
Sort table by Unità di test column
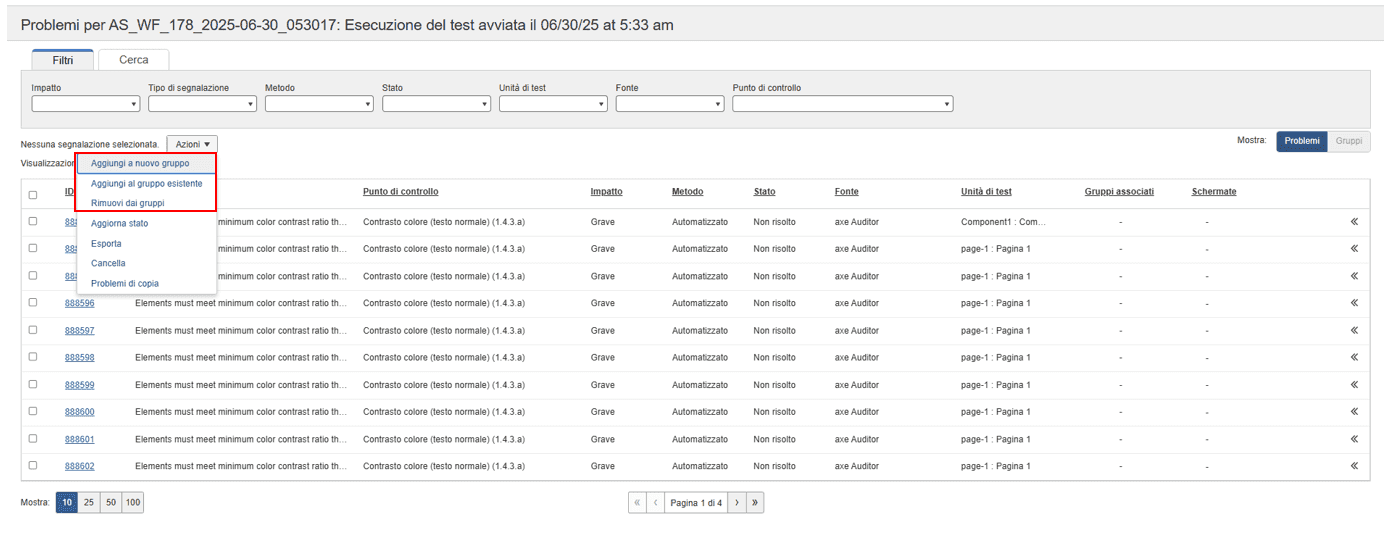pyautogui.click(x=986, y=192)
